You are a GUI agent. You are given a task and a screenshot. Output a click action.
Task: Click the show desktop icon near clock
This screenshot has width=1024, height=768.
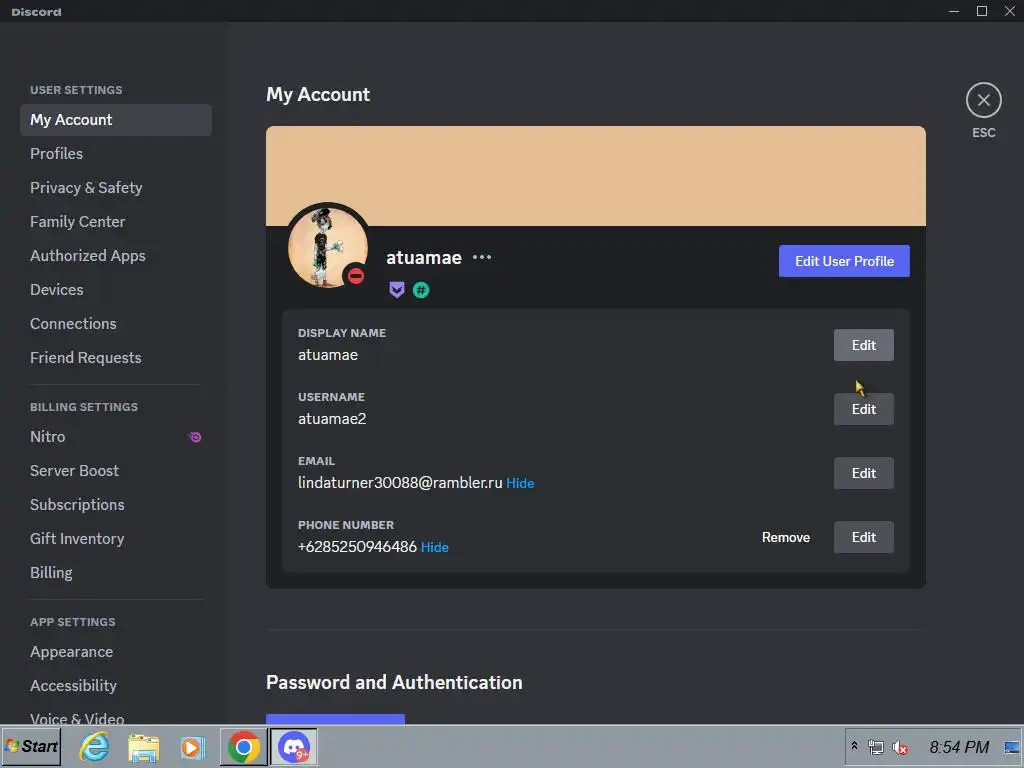pos(1012,747)
